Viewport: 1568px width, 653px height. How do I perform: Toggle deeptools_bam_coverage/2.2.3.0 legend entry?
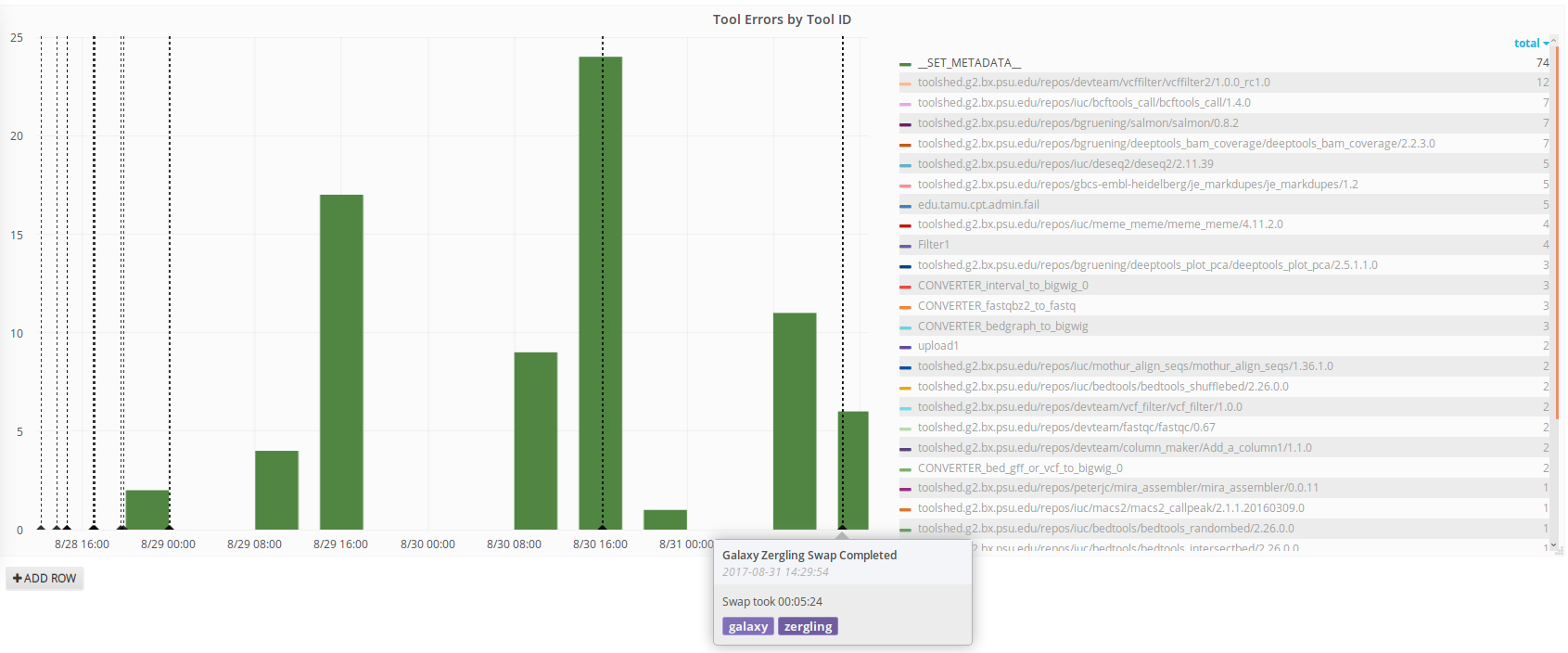pos(1177,144)
